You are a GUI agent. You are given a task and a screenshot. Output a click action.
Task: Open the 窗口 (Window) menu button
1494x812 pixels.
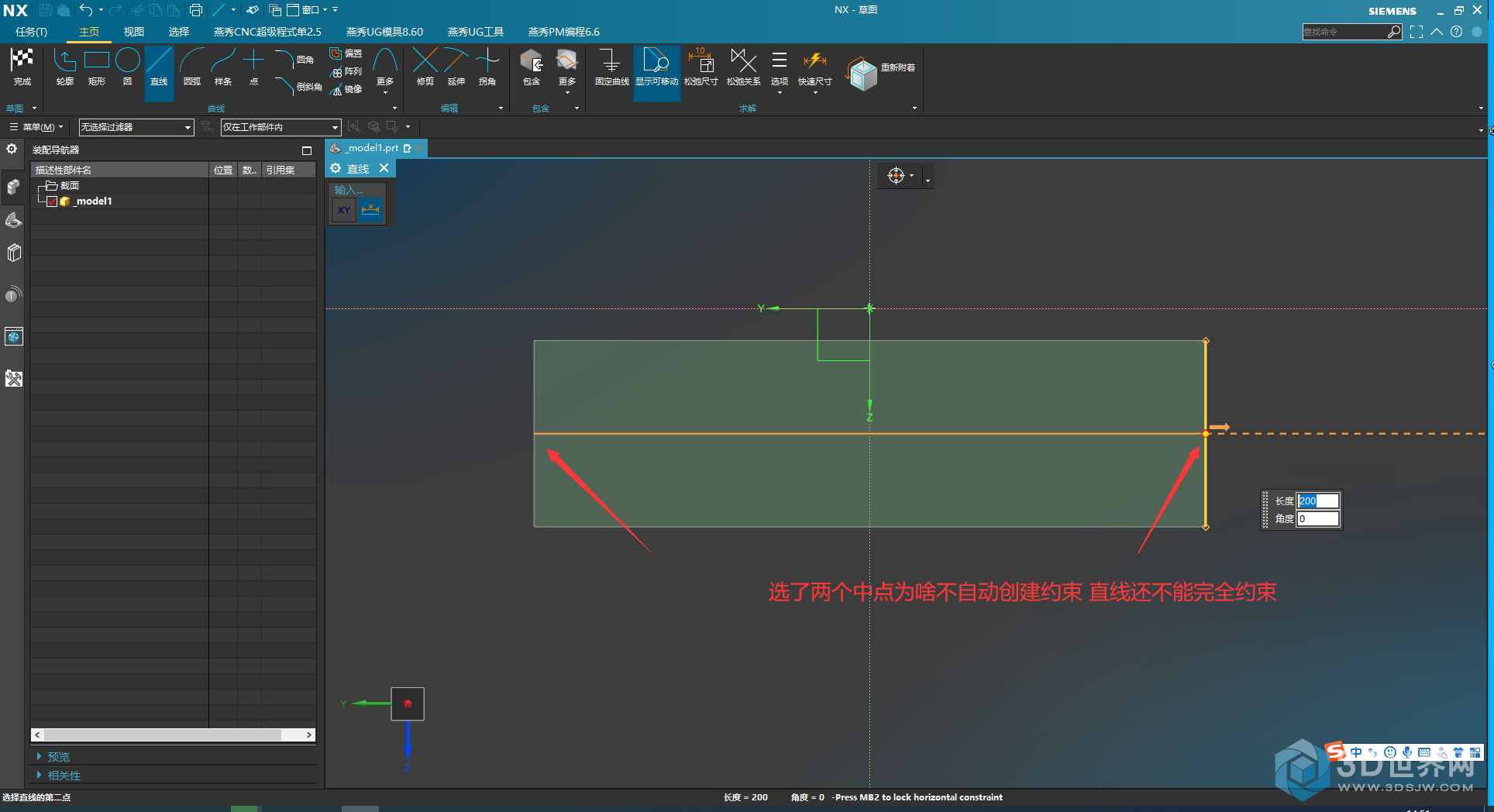[308, 10]
